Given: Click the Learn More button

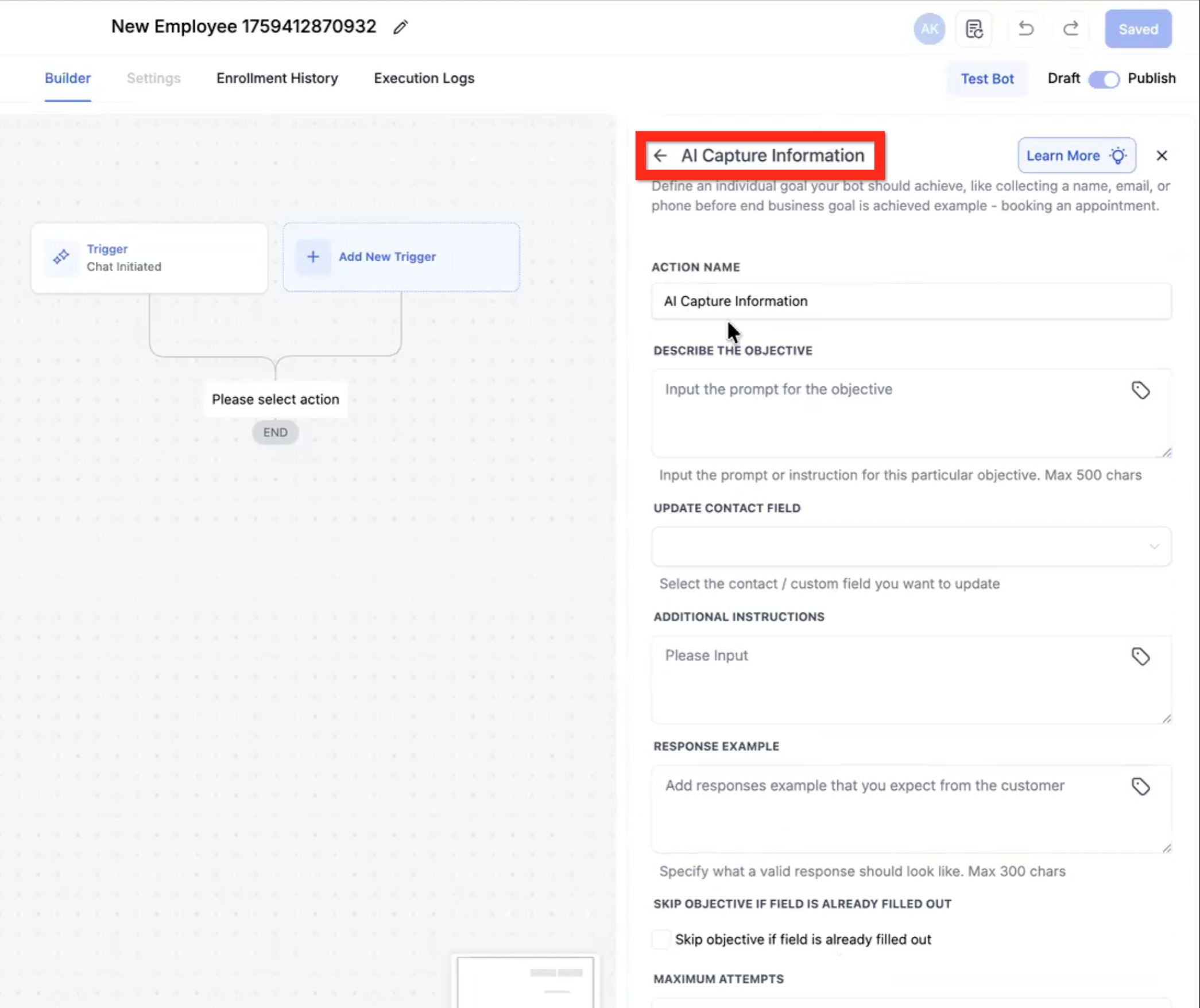Looking at the screenshot, I should click(x=1076, y=156).
